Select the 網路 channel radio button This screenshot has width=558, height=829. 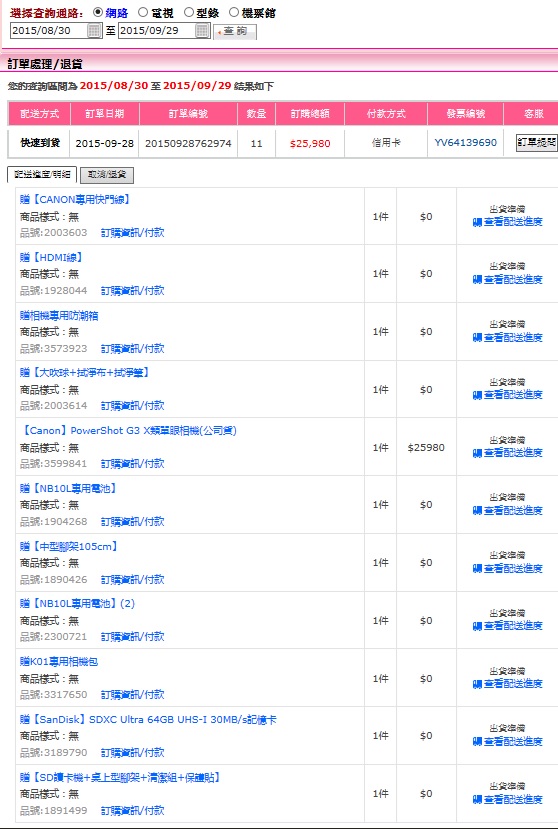point(97,12)
